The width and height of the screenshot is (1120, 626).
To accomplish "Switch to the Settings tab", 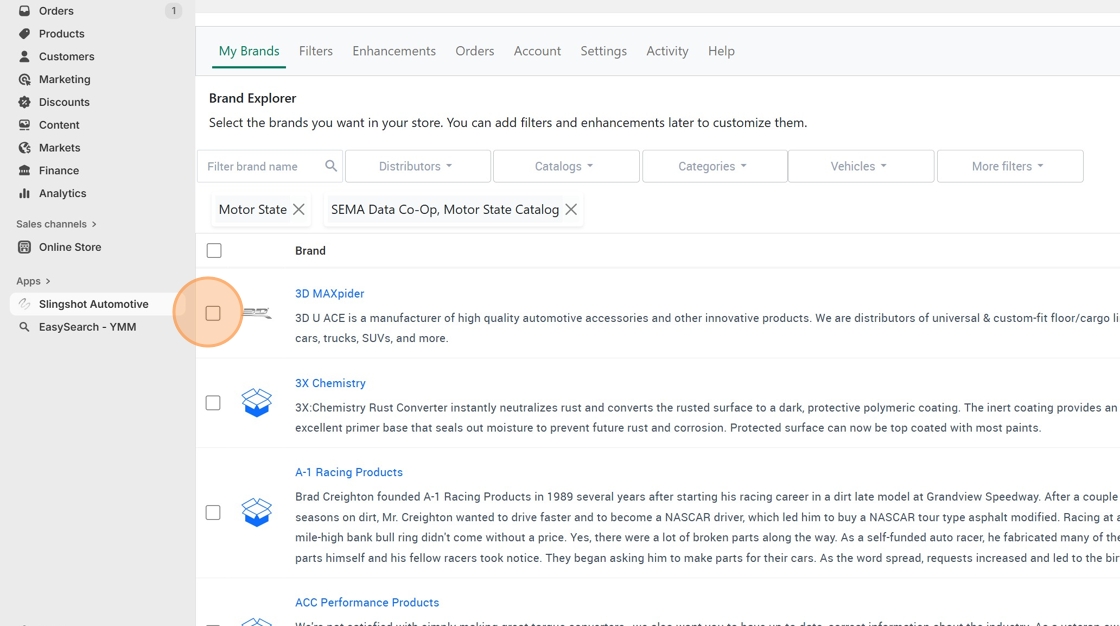I will tap(604, 51).
